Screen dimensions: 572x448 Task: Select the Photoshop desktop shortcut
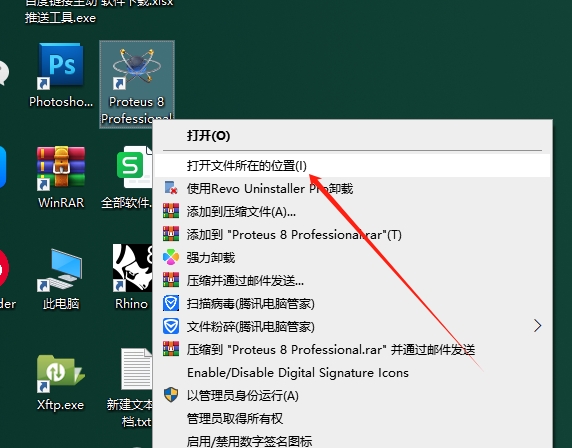coord(61,75)
